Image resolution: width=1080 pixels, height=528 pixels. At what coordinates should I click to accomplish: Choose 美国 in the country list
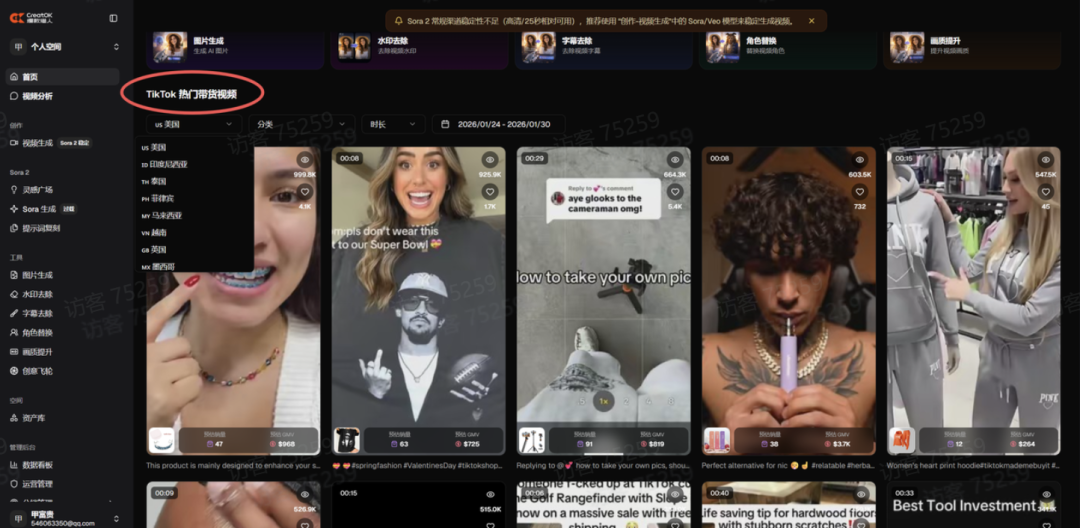pos(194,147)
